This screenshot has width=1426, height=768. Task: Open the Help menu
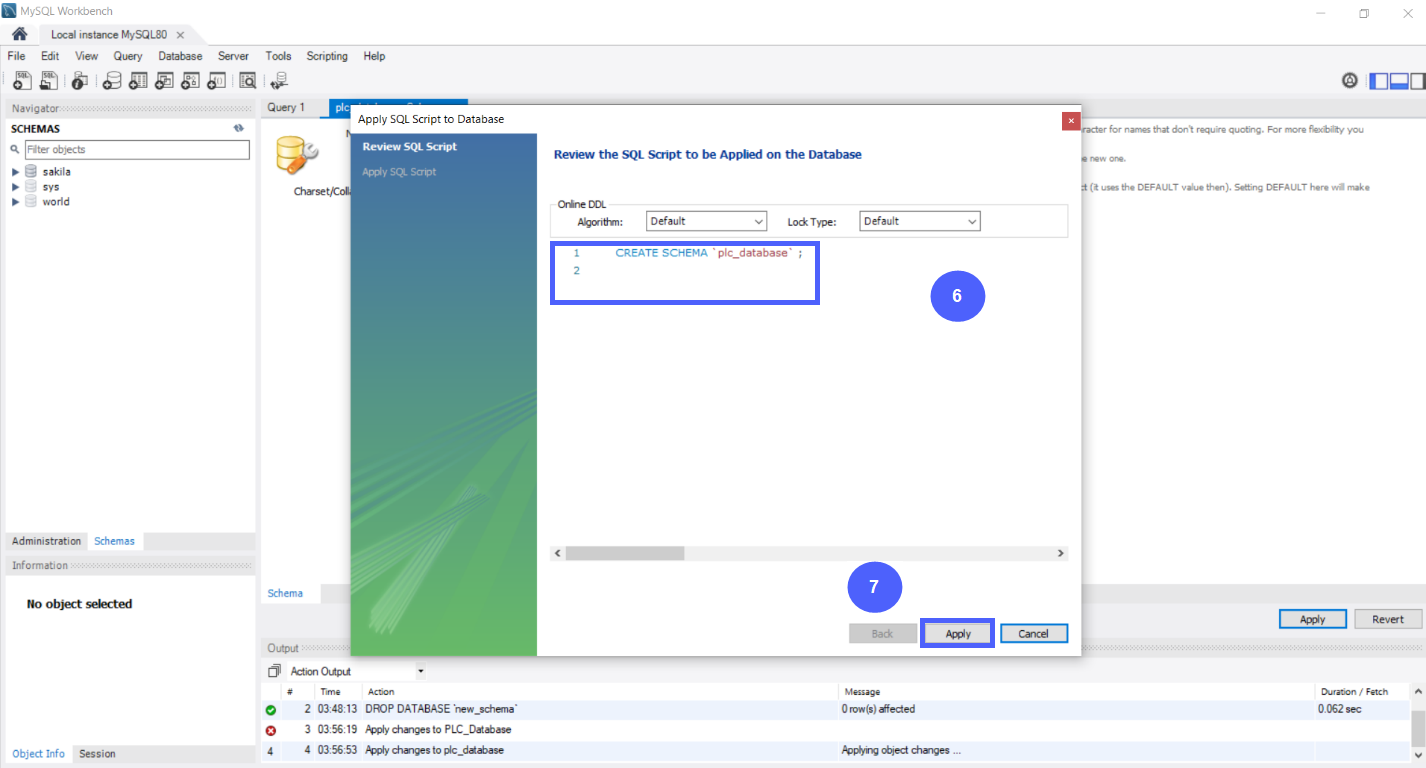click(374, 56)
